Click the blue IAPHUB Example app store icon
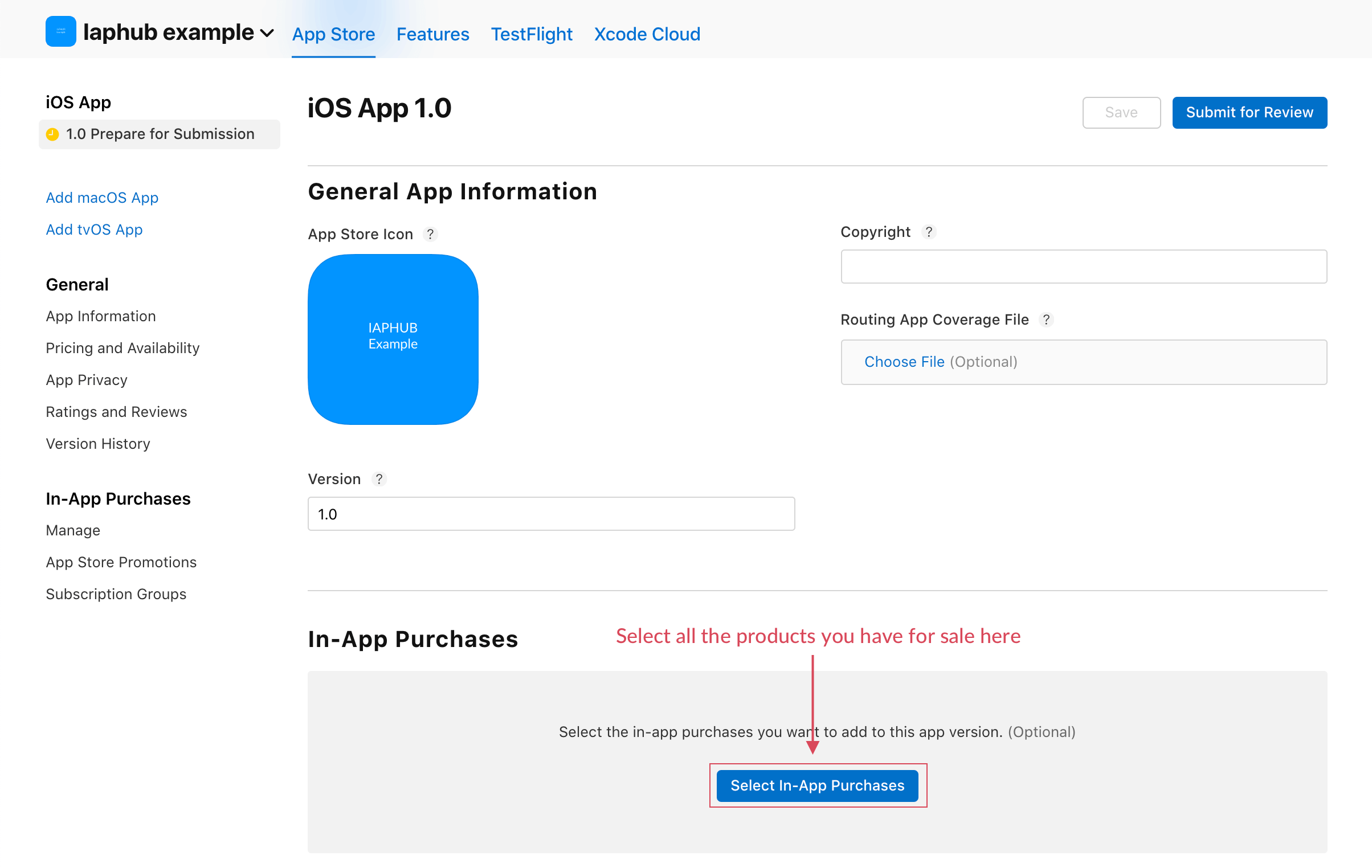The width and height of the screenshot is (1372, 868). (393, 339)
